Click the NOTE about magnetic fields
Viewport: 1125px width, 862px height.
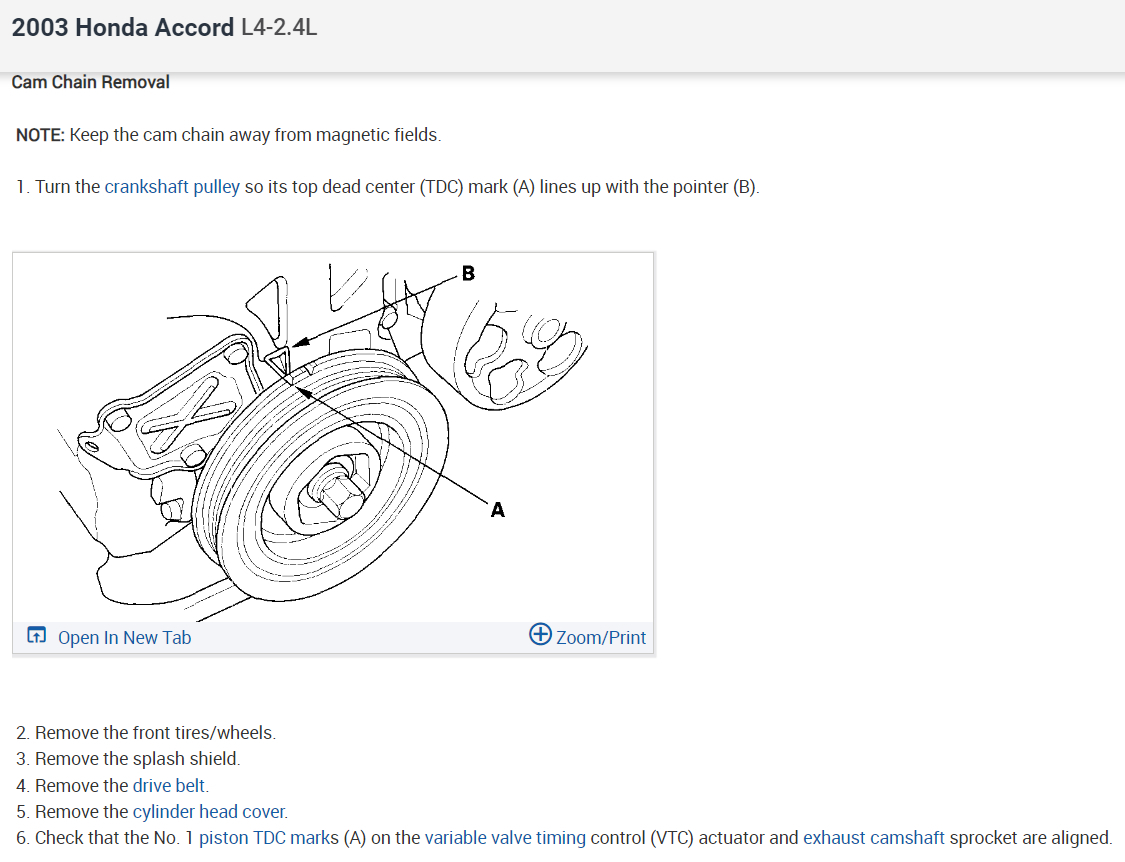(228, 135)
